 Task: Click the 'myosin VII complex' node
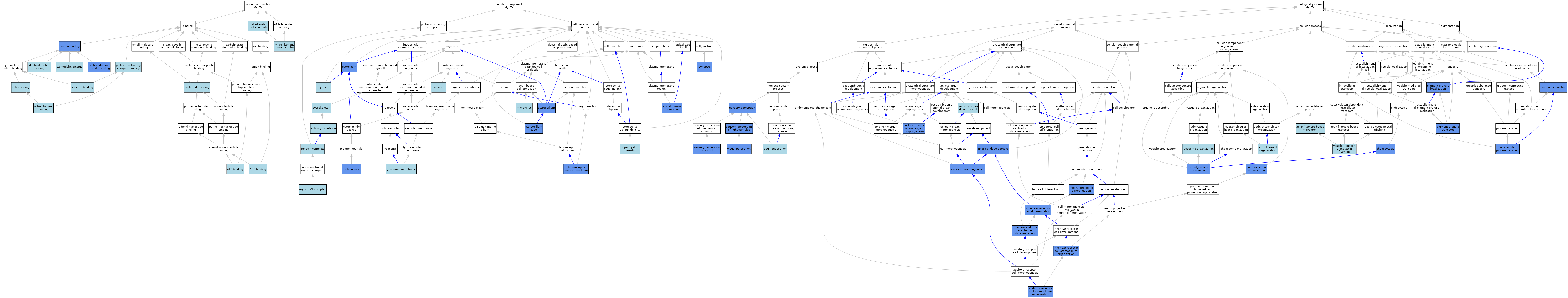click(x=312, y=190)
